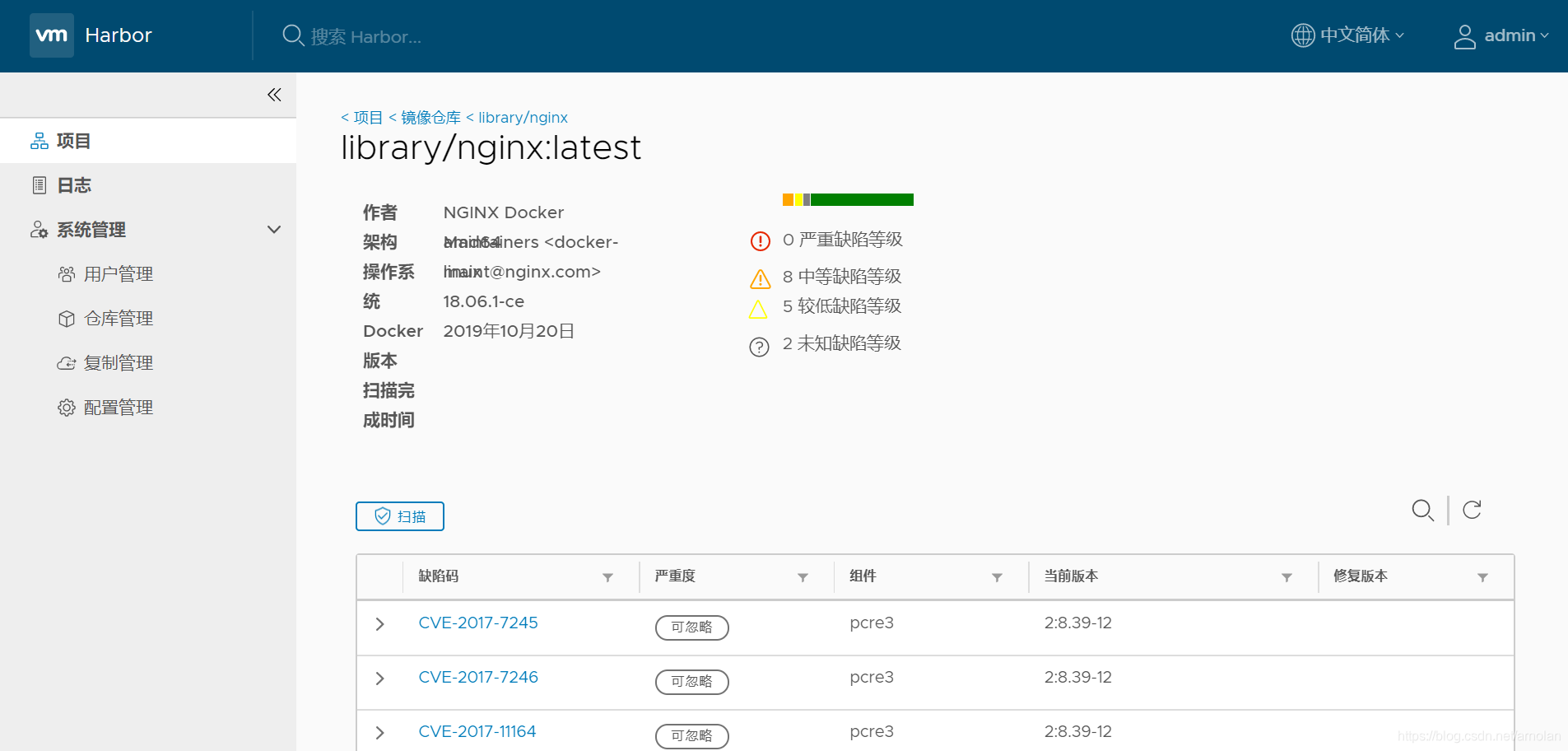This screenshot has height=751, width=1568.
Task: Click the 0 严重缺陷等级 text
Action: coord(843,240)
